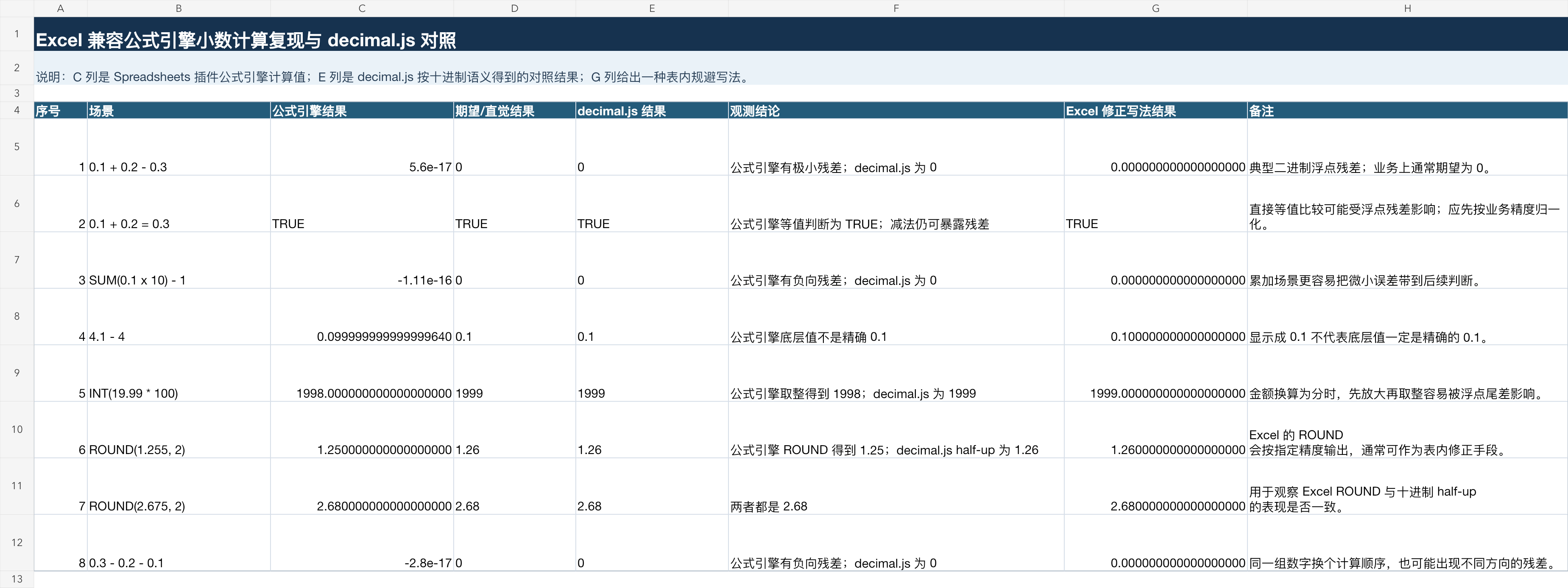1568x588 pixels.
Task: Select the decimal.js result 1999 in column E
Action: [652, 373]
